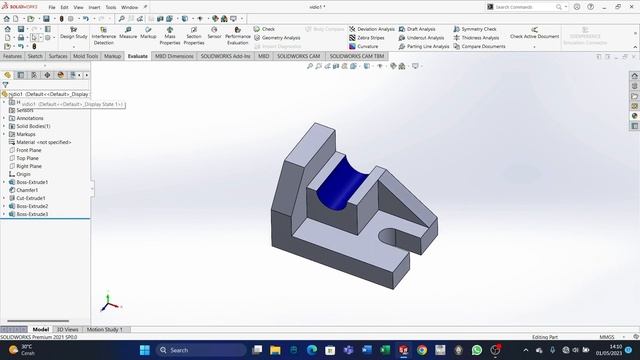Open Google Chrome from the taskbar
The image size is (640, 360).
click(422, 350)
